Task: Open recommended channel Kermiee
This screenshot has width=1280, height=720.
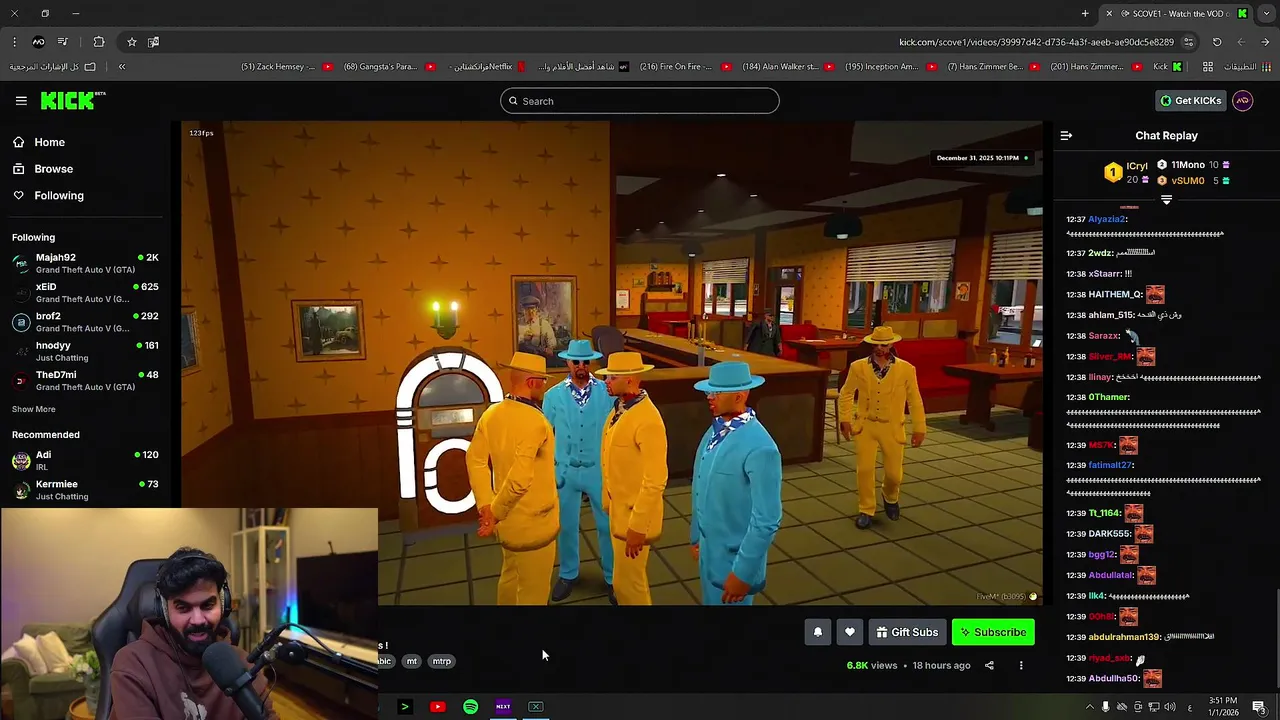Action: pos(85,489)
